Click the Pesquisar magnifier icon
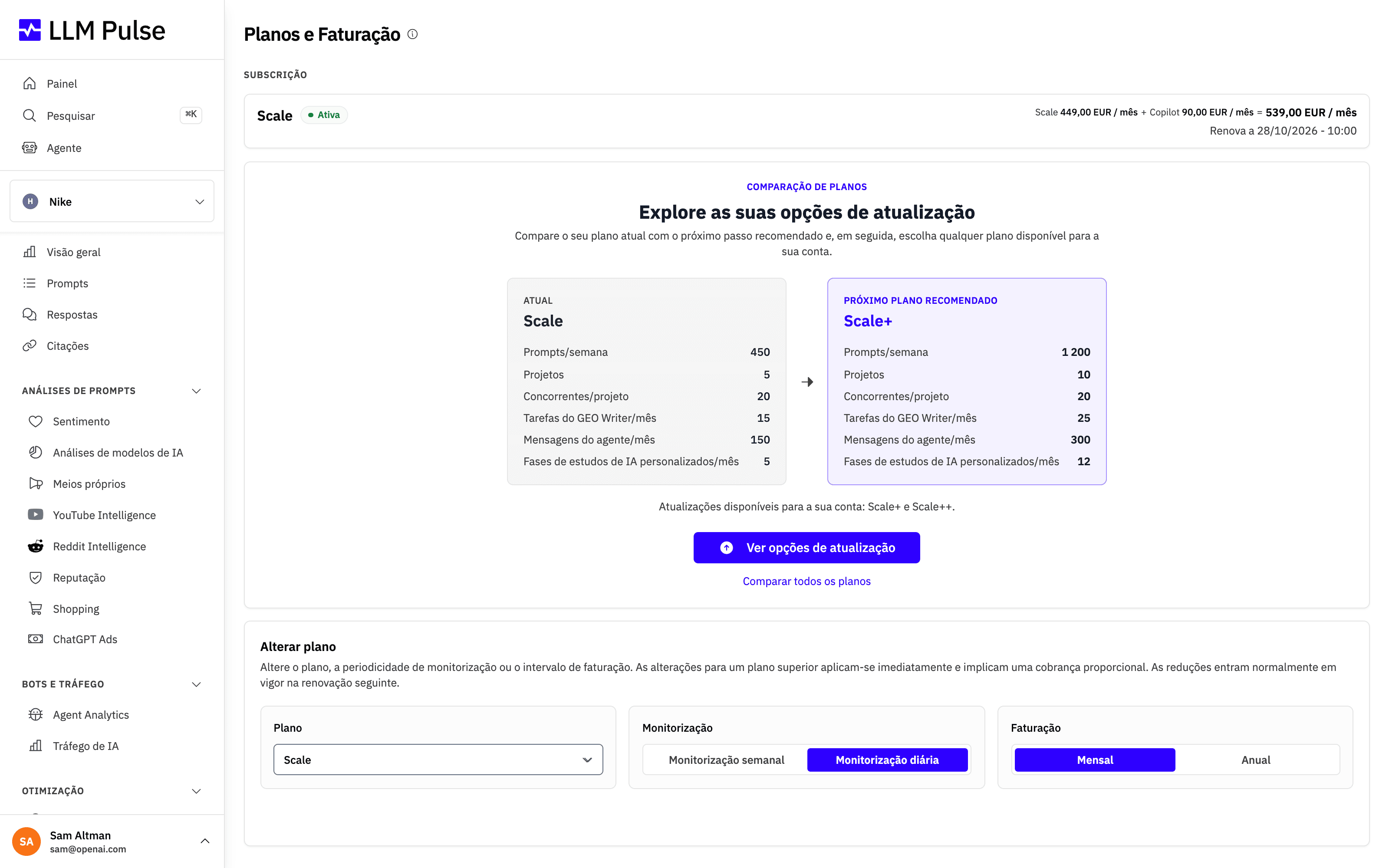This screenshot has width=1389, height=868. pyautogui.click(x=29, y=115)
